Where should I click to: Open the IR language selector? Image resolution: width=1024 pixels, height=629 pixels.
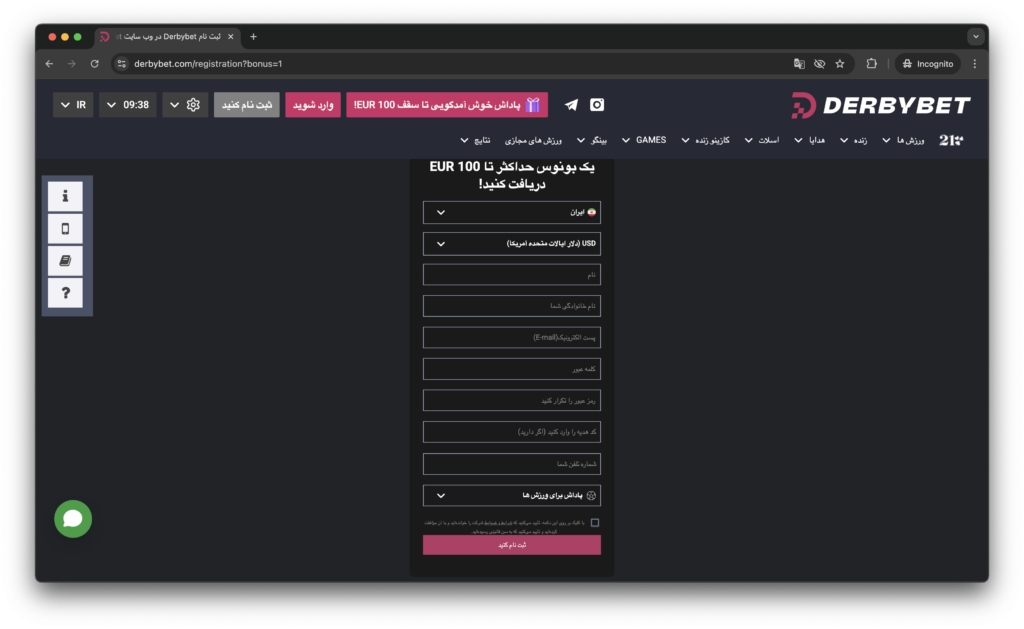pos(73,105)
